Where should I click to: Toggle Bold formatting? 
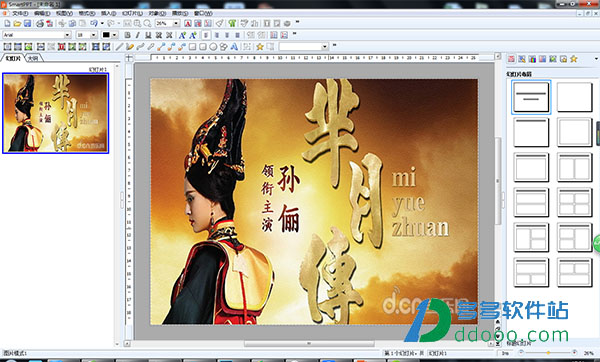(x=128, y=35)
